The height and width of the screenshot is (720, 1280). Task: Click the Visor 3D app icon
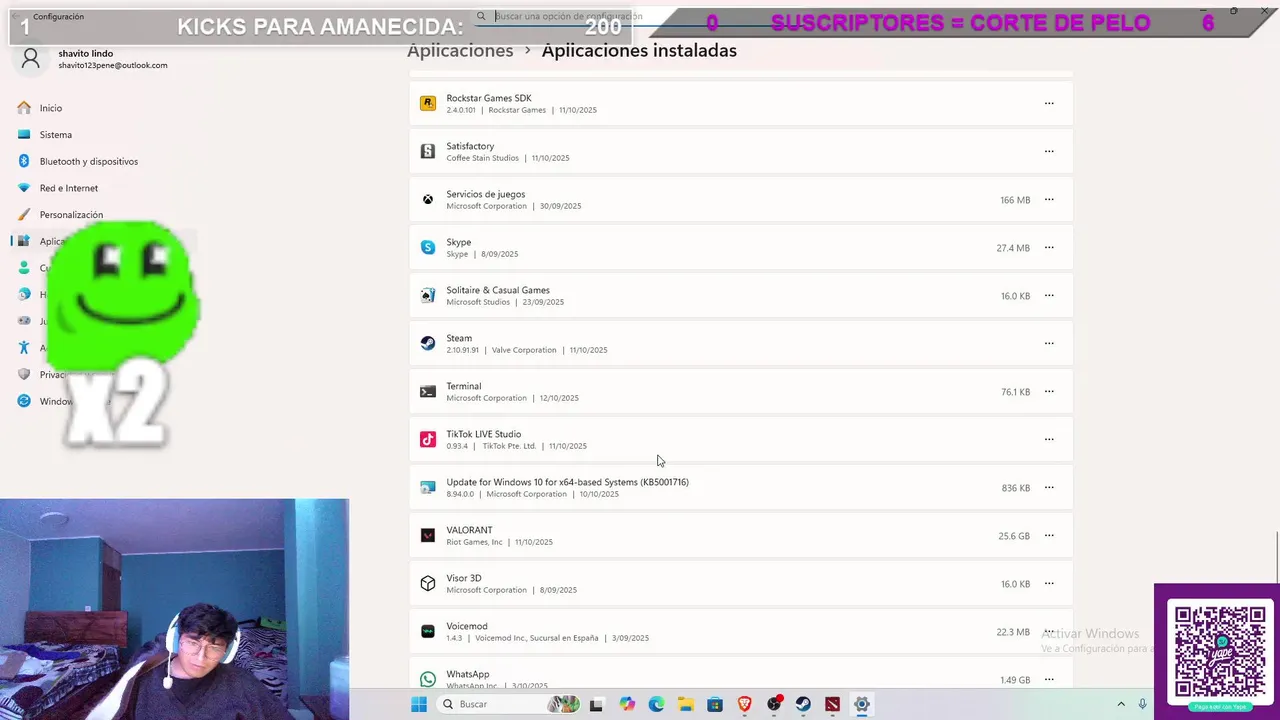pos(428,583)
